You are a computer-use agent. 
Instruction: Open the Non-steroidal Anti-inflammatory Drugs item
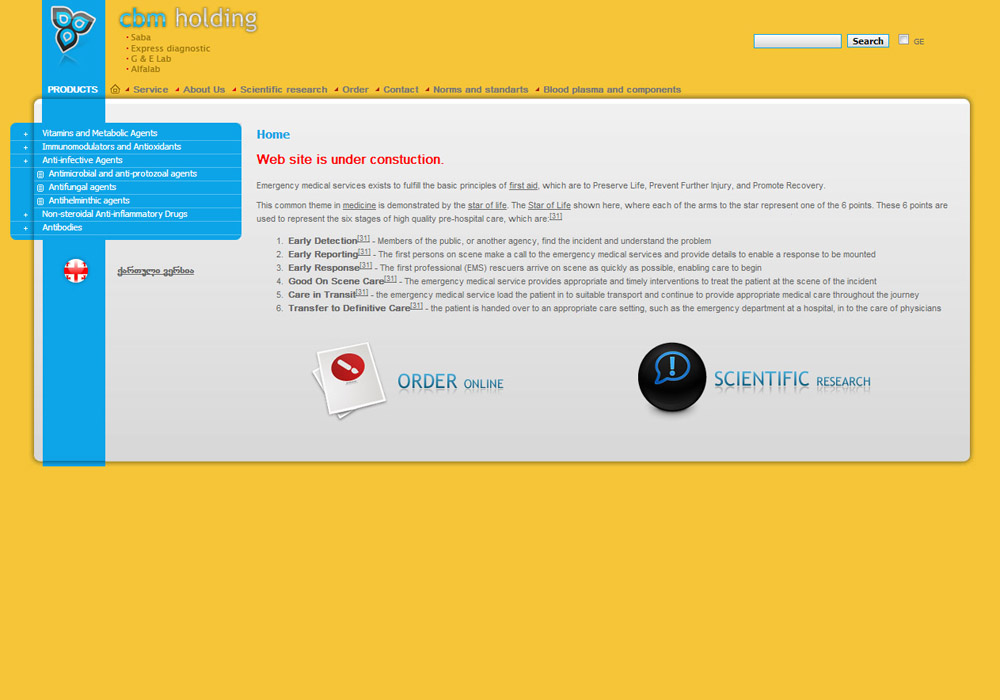click(x=114, y=214)
